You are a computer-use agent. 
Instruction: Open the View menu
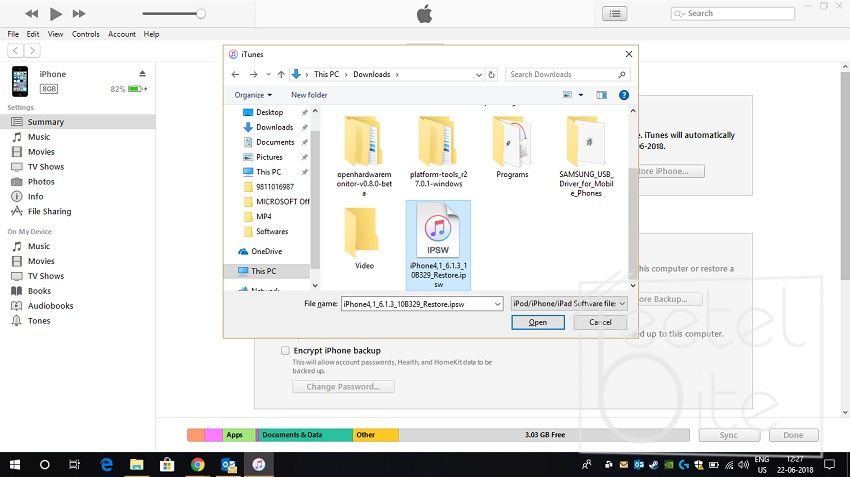[x=55, y=34]
